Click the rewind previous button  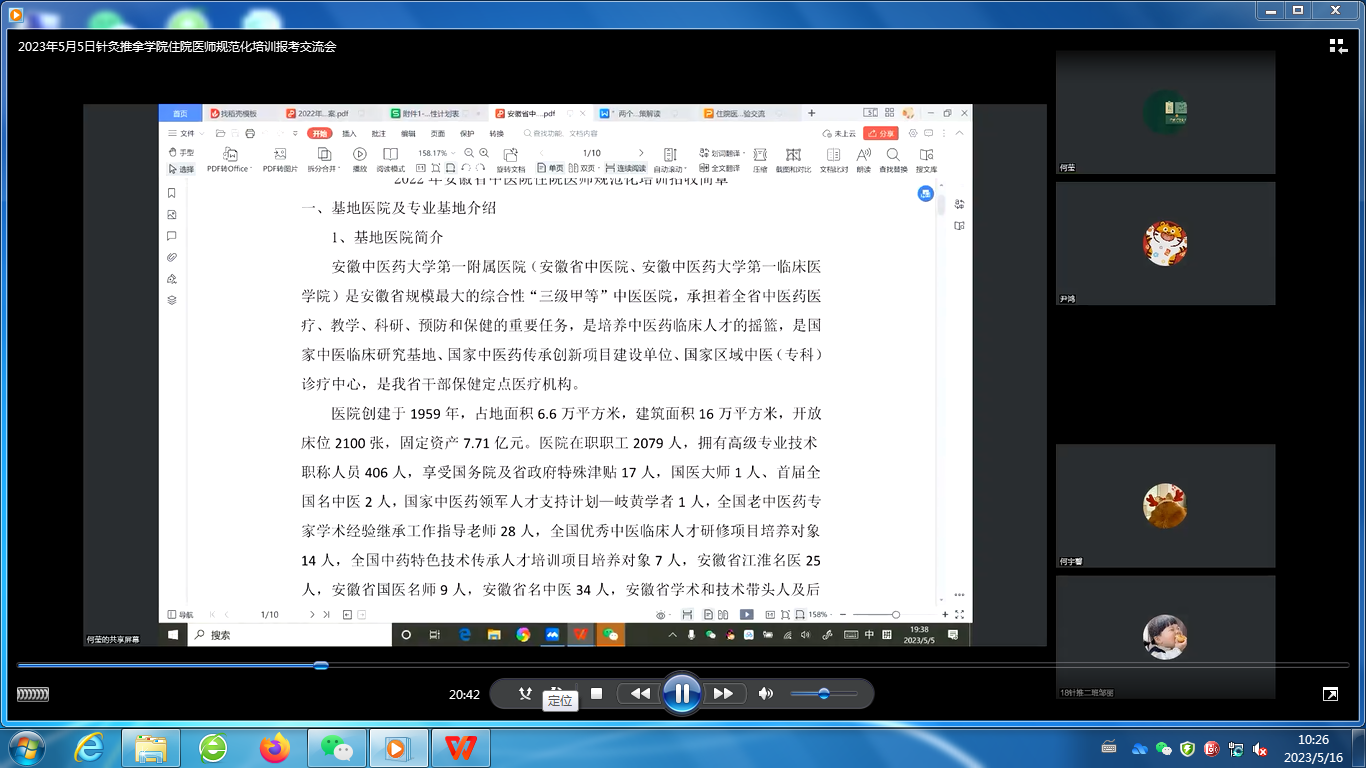point(640,694)
